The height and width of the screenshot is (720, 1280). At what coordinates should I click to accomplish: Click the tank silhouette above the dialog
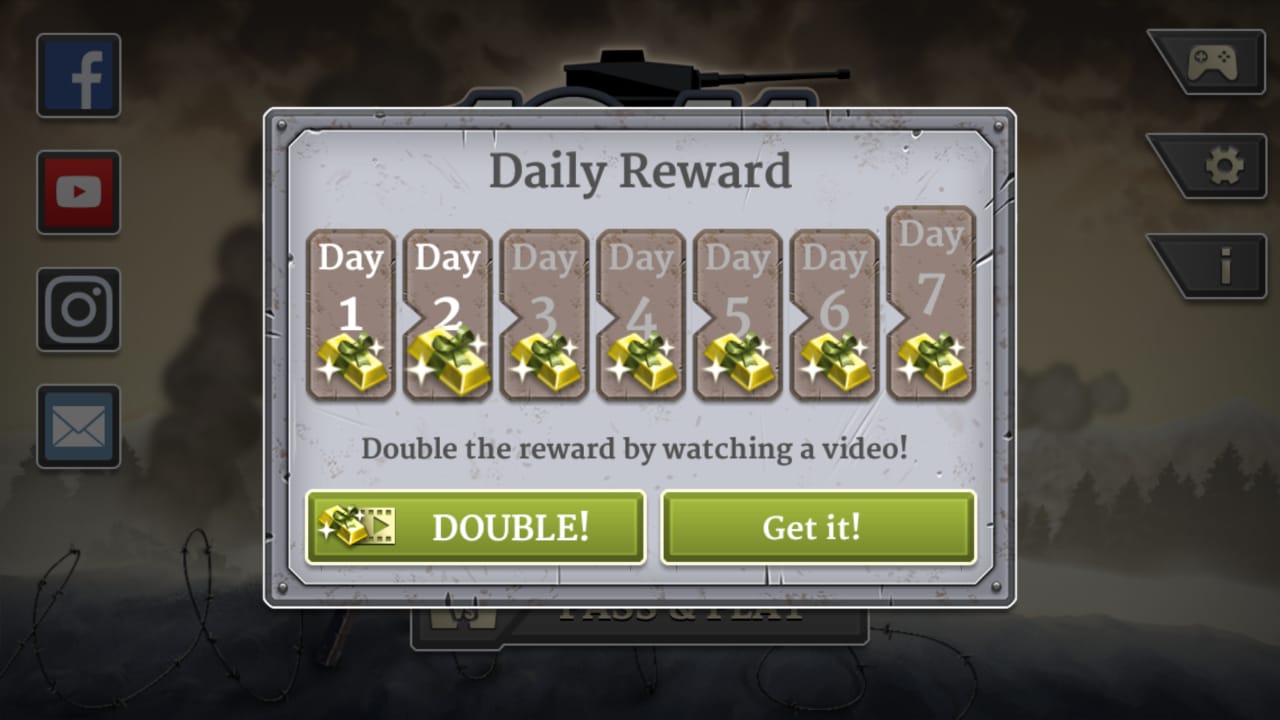pyautogui.click(x=705, y=77)
